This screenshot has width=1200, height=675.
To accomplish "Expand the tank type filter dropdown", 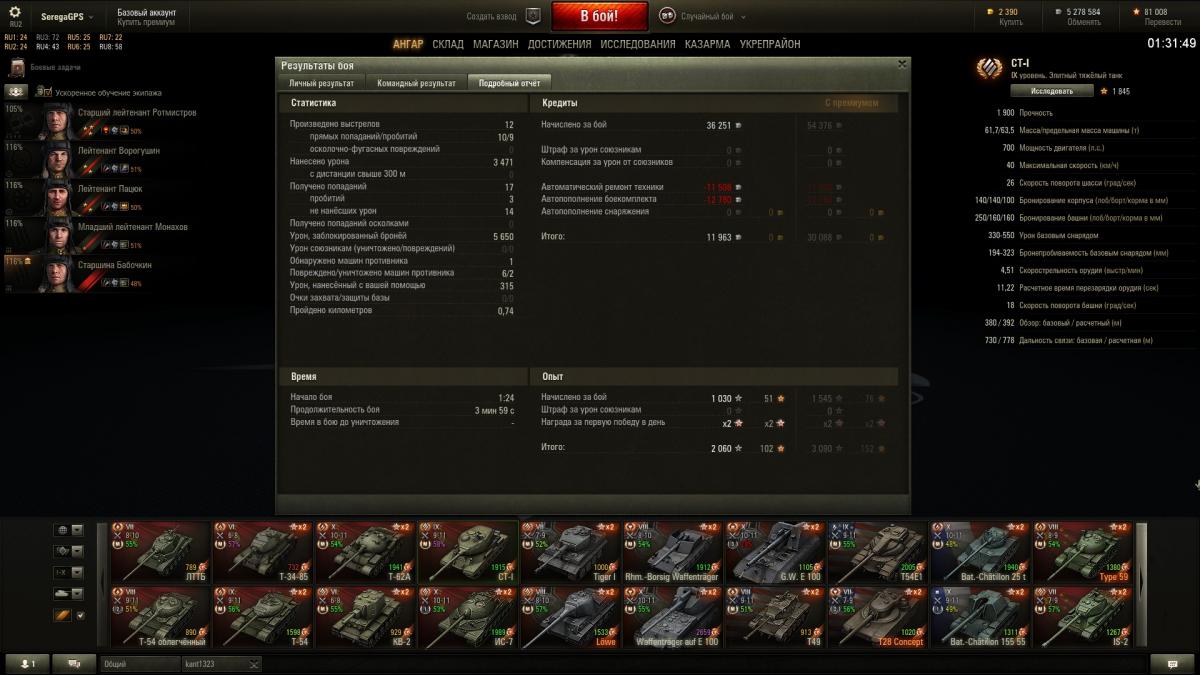I will pos(77,594).
